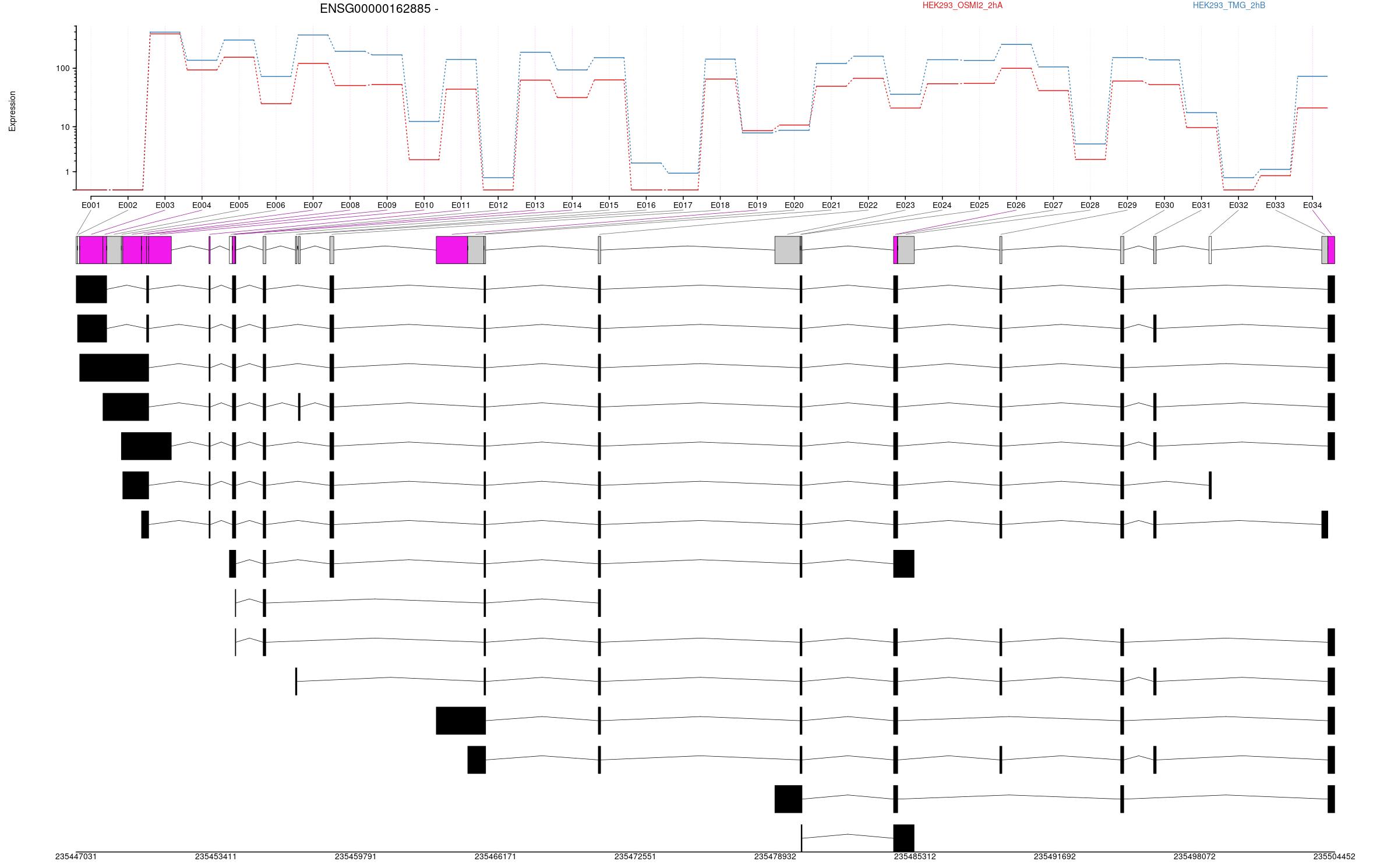This screenshot has height=868, width=1398.
Task: Click exon label E015
Action: tap(609, 205)
